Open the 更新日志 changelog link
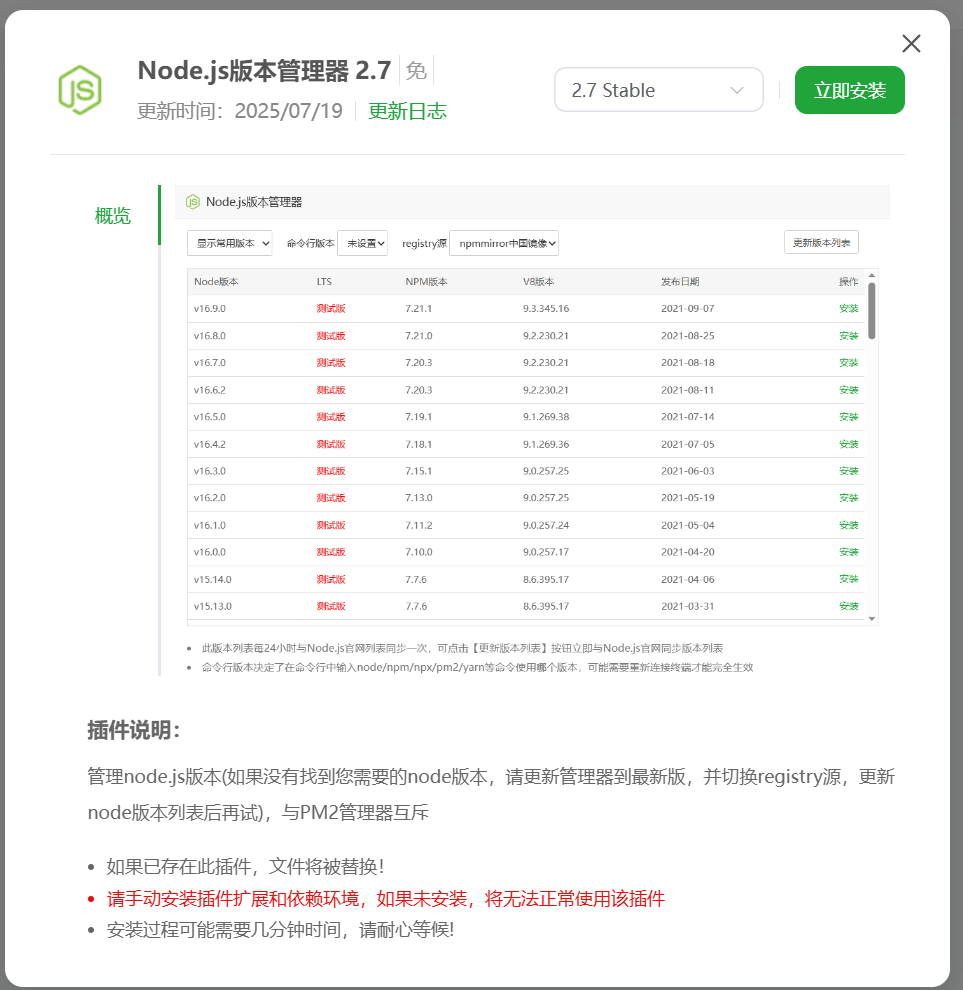 point(407,111)
